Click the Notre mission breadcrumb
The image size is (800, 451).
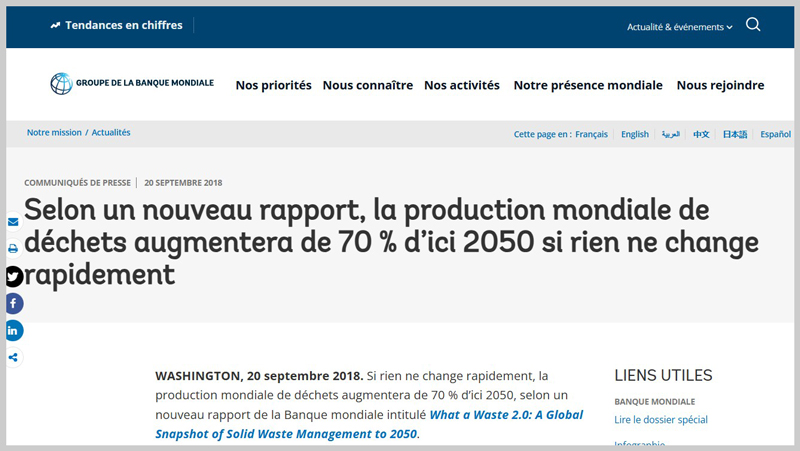point(52,133)
